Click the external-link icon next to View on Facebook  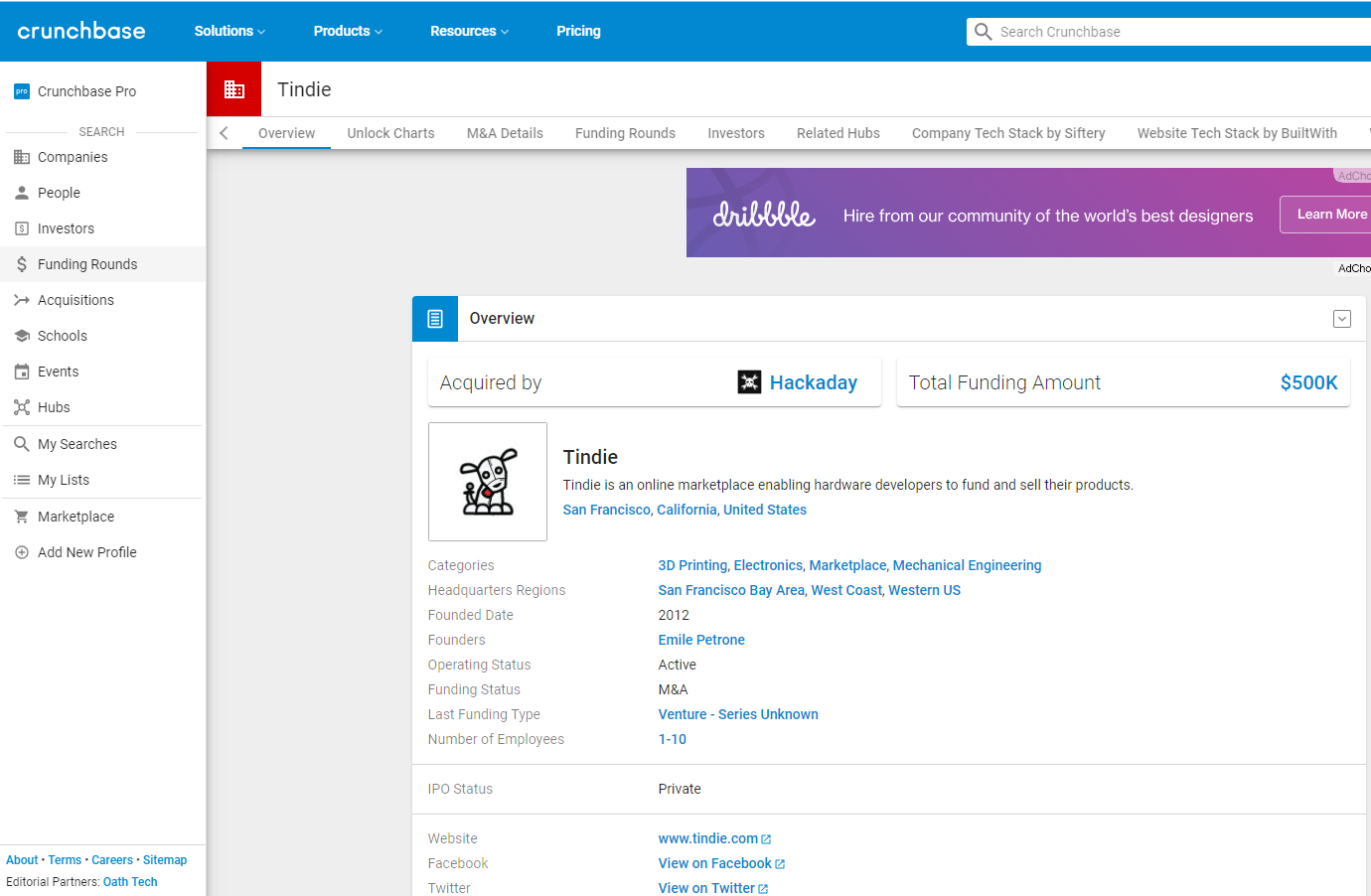click(780, 864)
